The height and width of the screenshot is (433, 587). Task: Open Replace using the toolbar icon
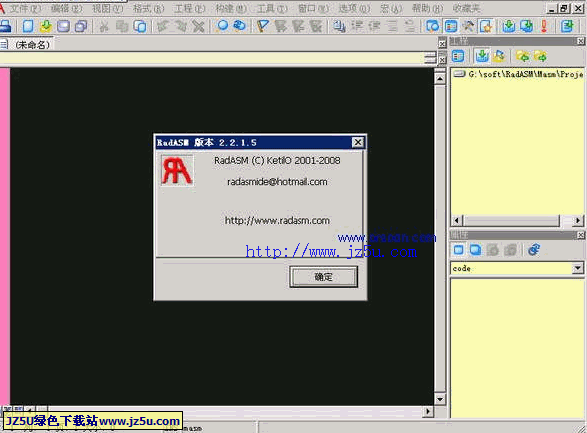pos(240,26)
